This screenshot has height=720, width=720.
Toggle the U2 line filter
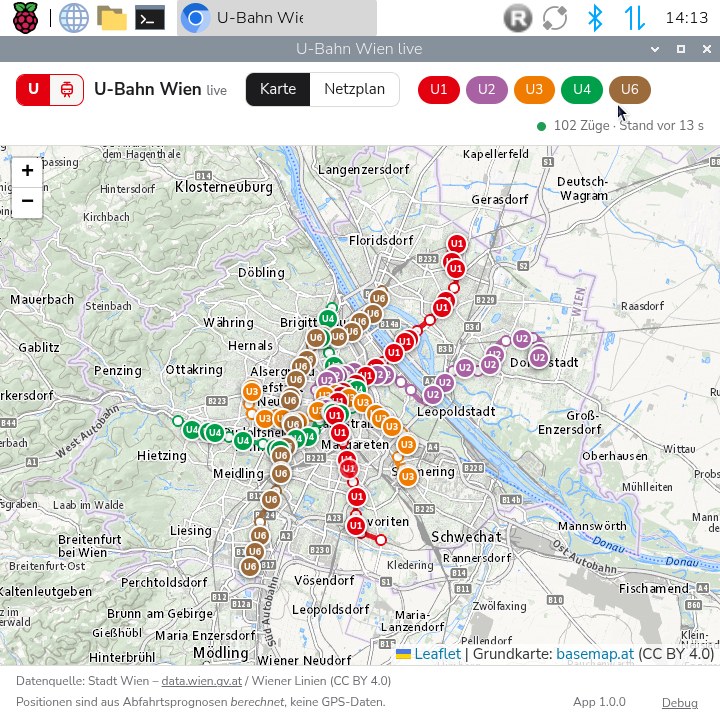point(486,90)
